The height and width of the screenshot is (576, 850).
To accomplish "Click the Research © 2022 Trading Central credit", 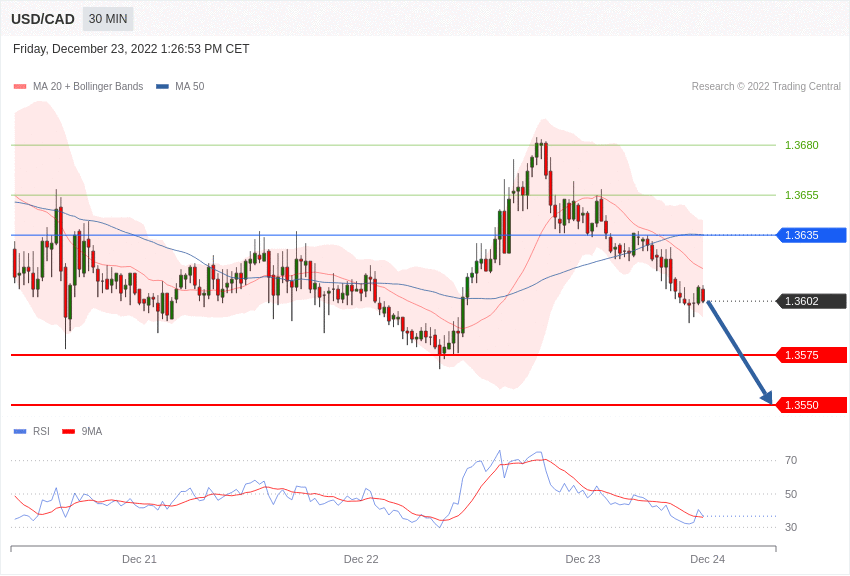I will click(766, 87).
